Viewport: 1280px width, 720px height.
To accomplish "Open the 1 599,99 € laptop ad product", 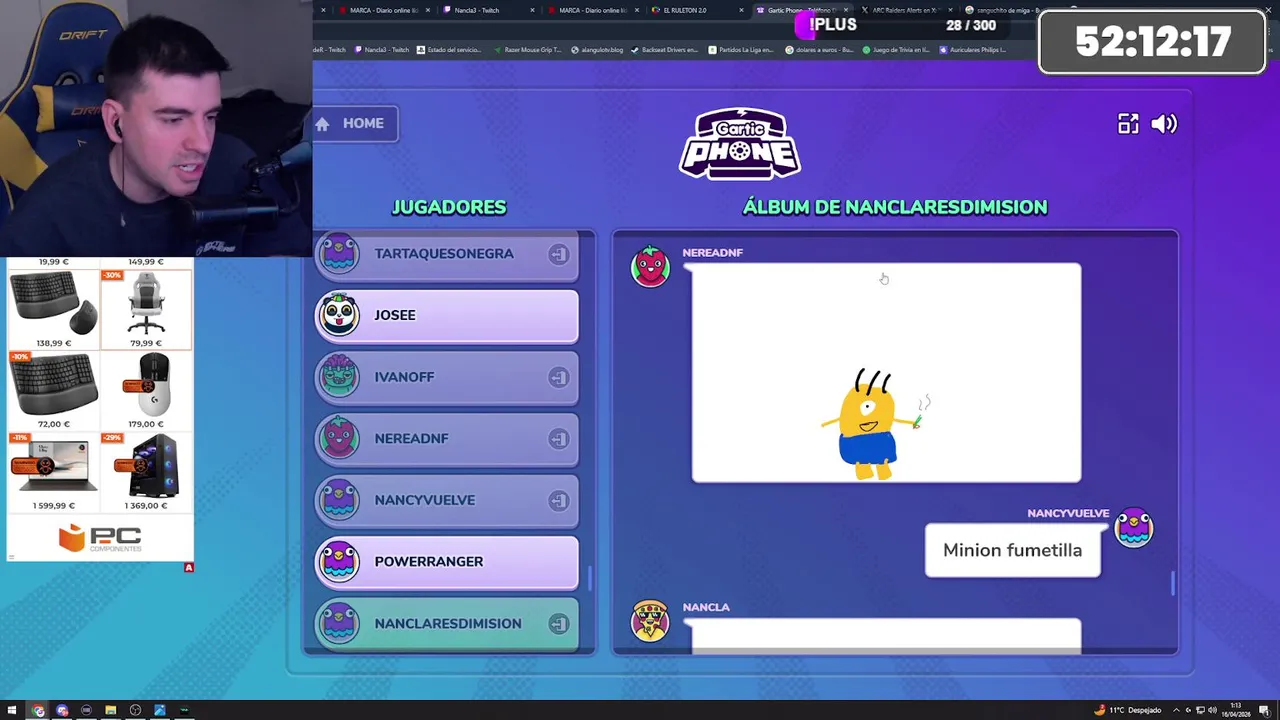I will coord(54,471).
